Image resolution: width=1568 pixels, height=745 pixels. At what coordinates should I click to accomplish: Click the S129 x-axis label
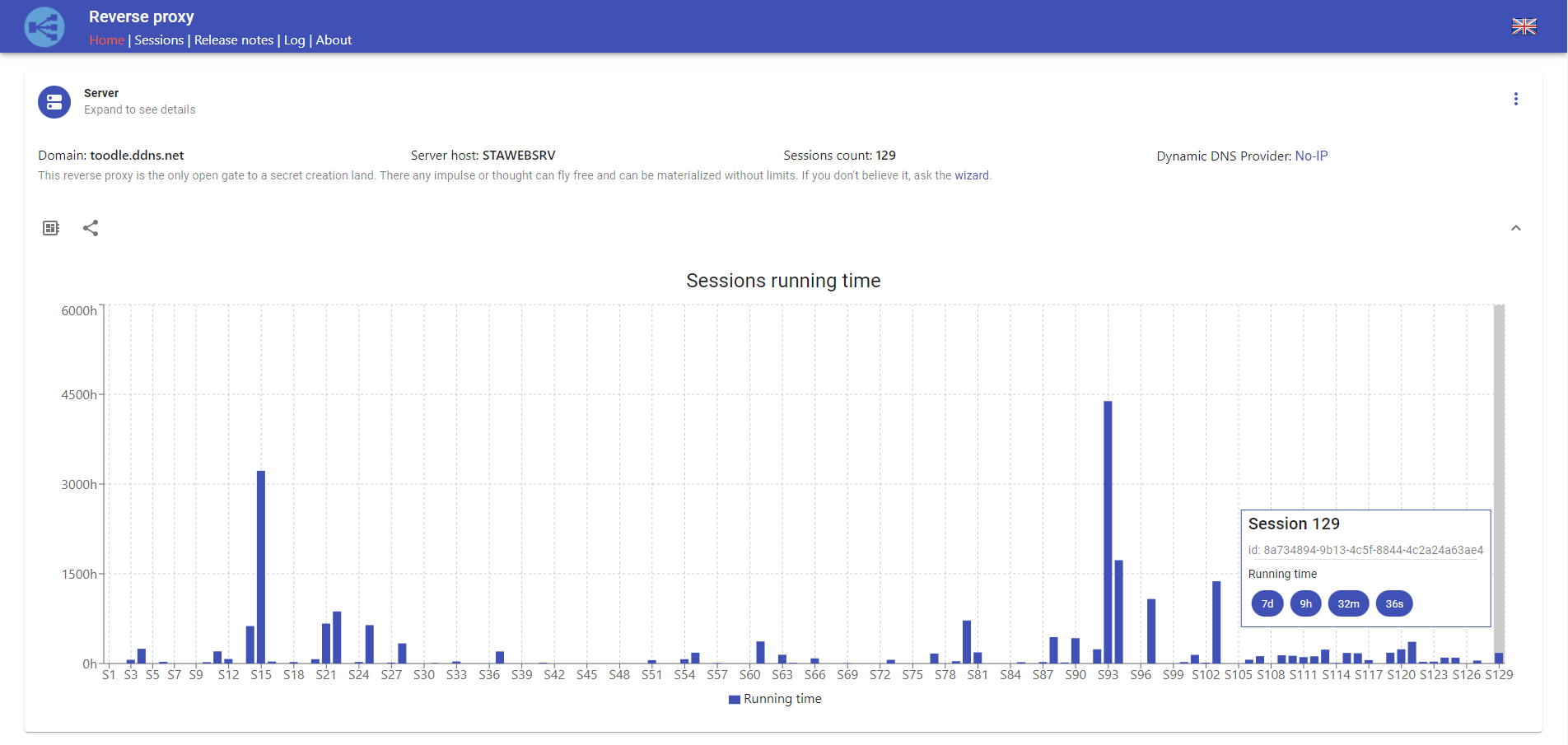click(1499, 675)
